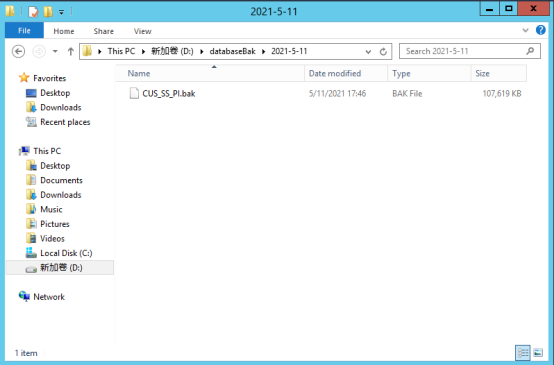Switch to Details view in status bar
Viewport: 554px width, 365px height.
click(x=523, y=352)
